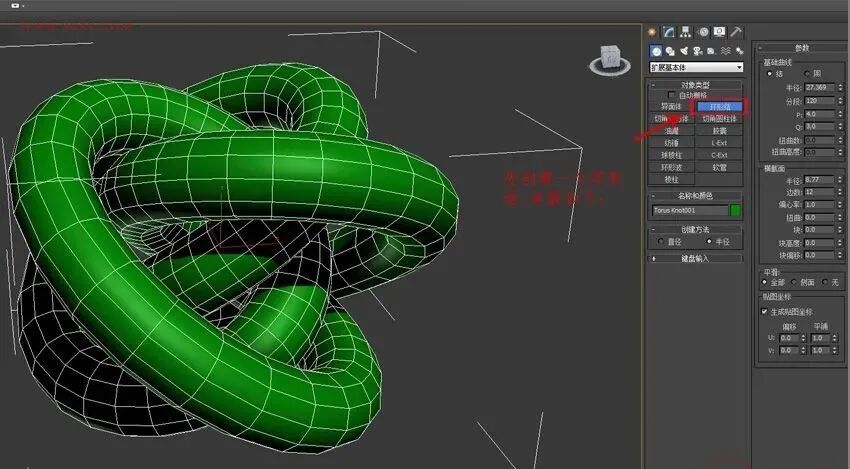Image resolution: width=850 pixels, height=469 pixels.
Task: Click the 分段 120 field
Action: [x=820, y=101]
